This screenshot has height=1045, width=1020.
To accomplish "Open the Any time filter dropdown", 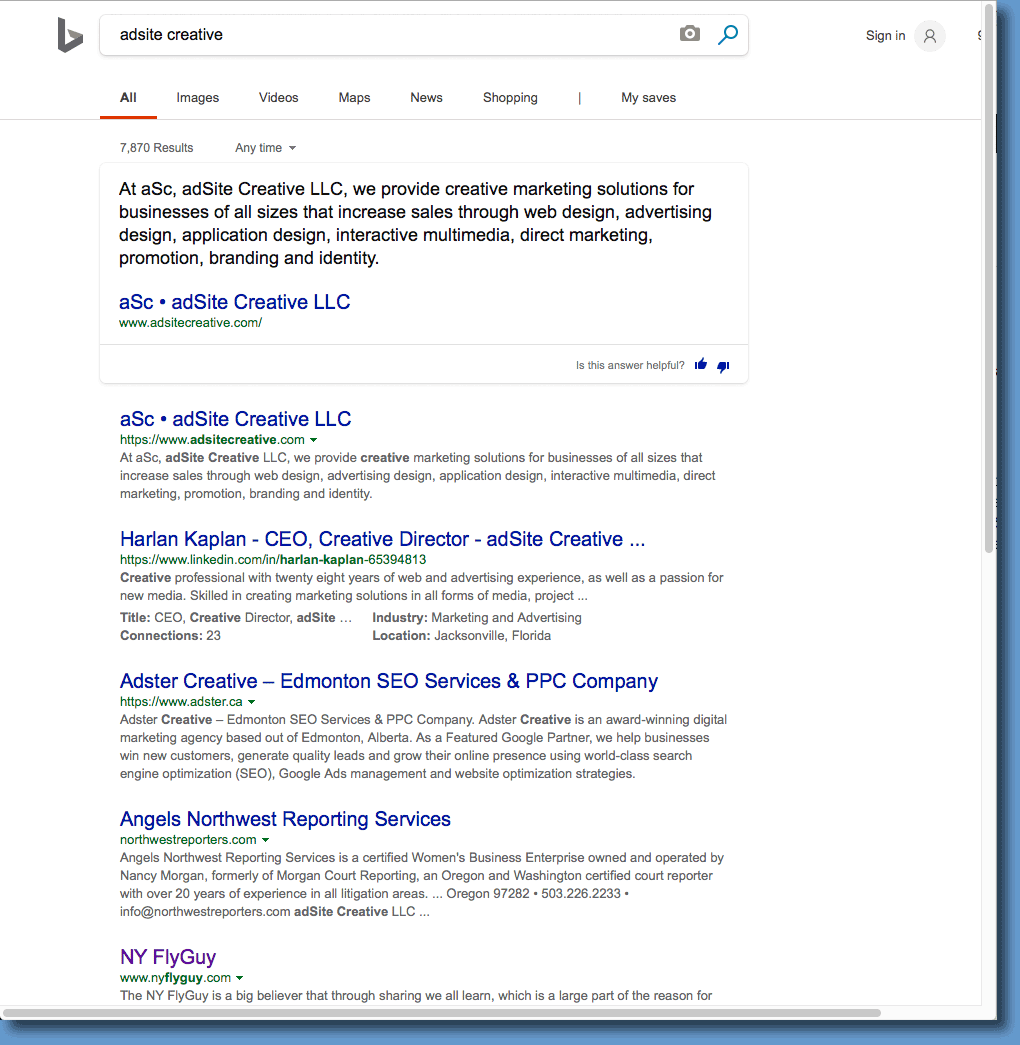I will click(265, 148).
